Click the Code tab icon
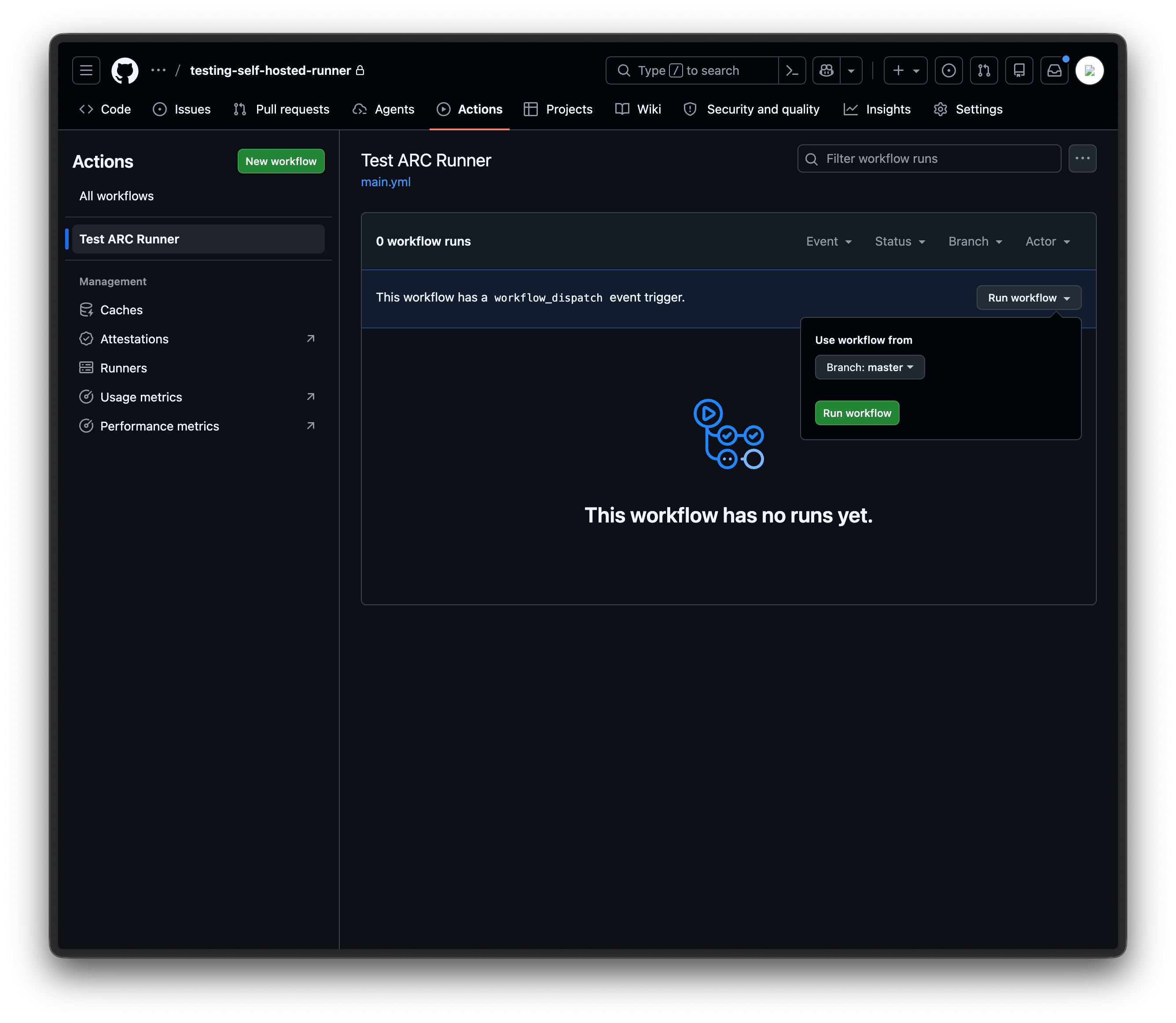Viewport: 1176px width, 1023px height. click(86, 109)
